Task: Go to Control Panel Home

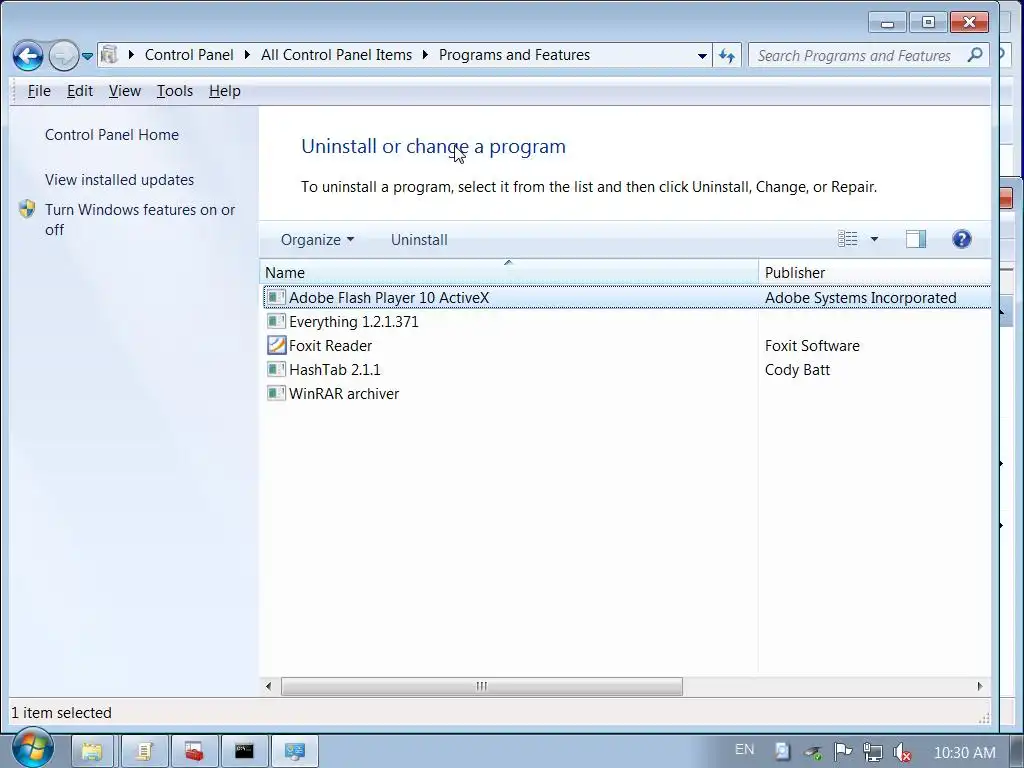Action: click(112, 135)
